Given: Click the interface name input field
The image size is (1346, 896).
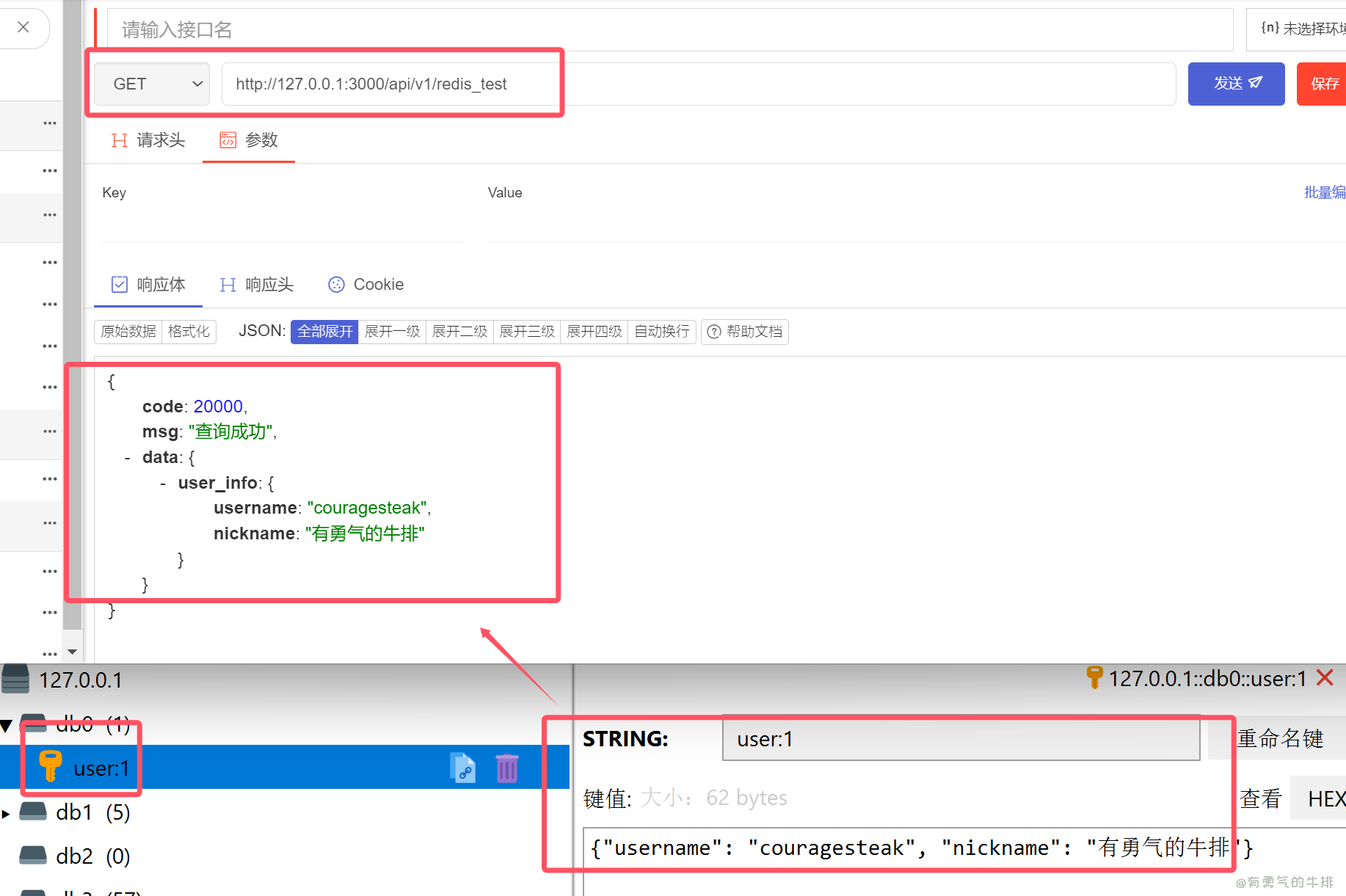Looking at the screenshot, I should [669, 29].
